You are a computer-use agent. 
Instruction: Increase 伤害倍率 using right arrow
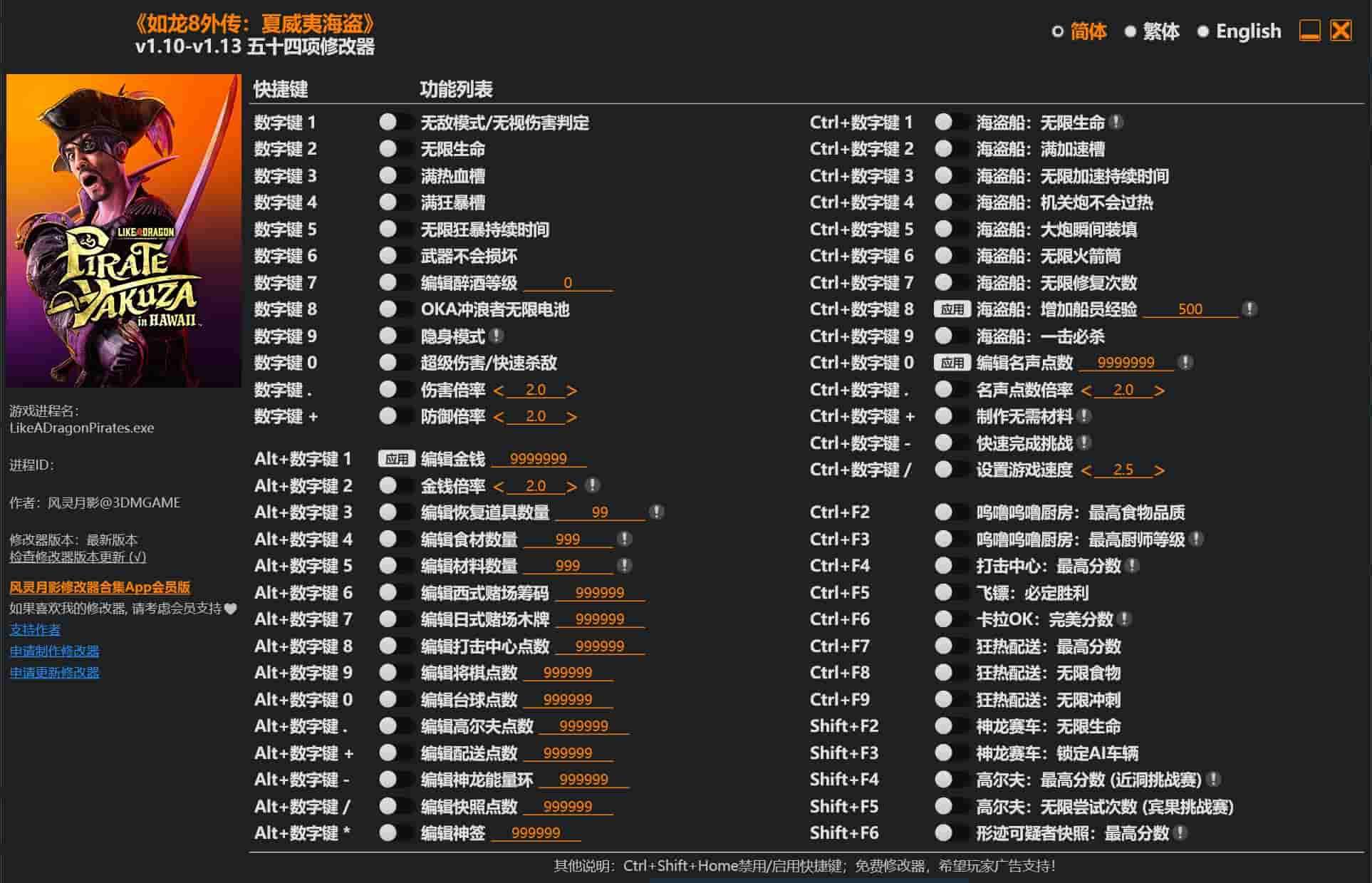click(570, 390)
